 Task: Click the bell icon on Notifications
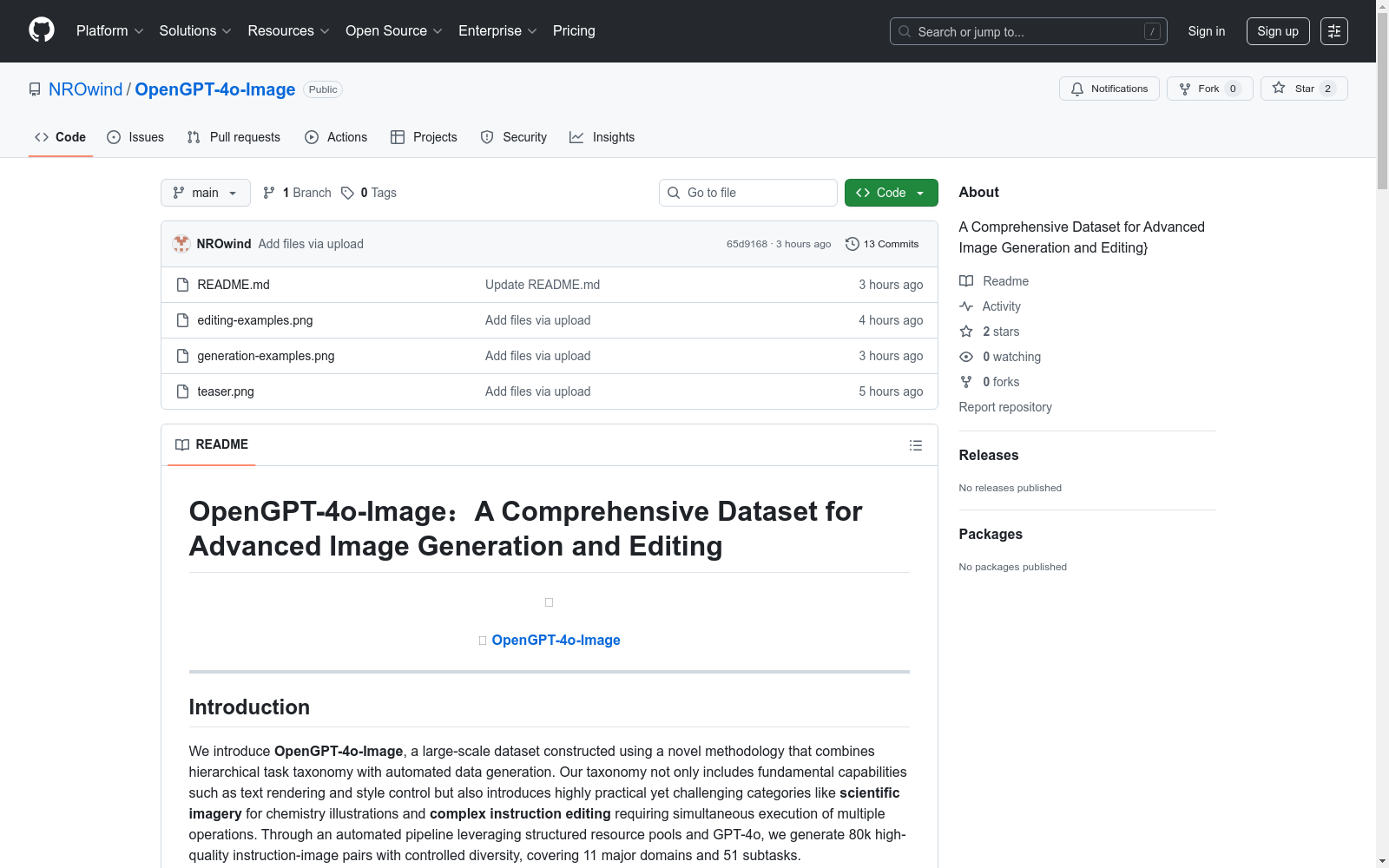tap(1077, 89)
